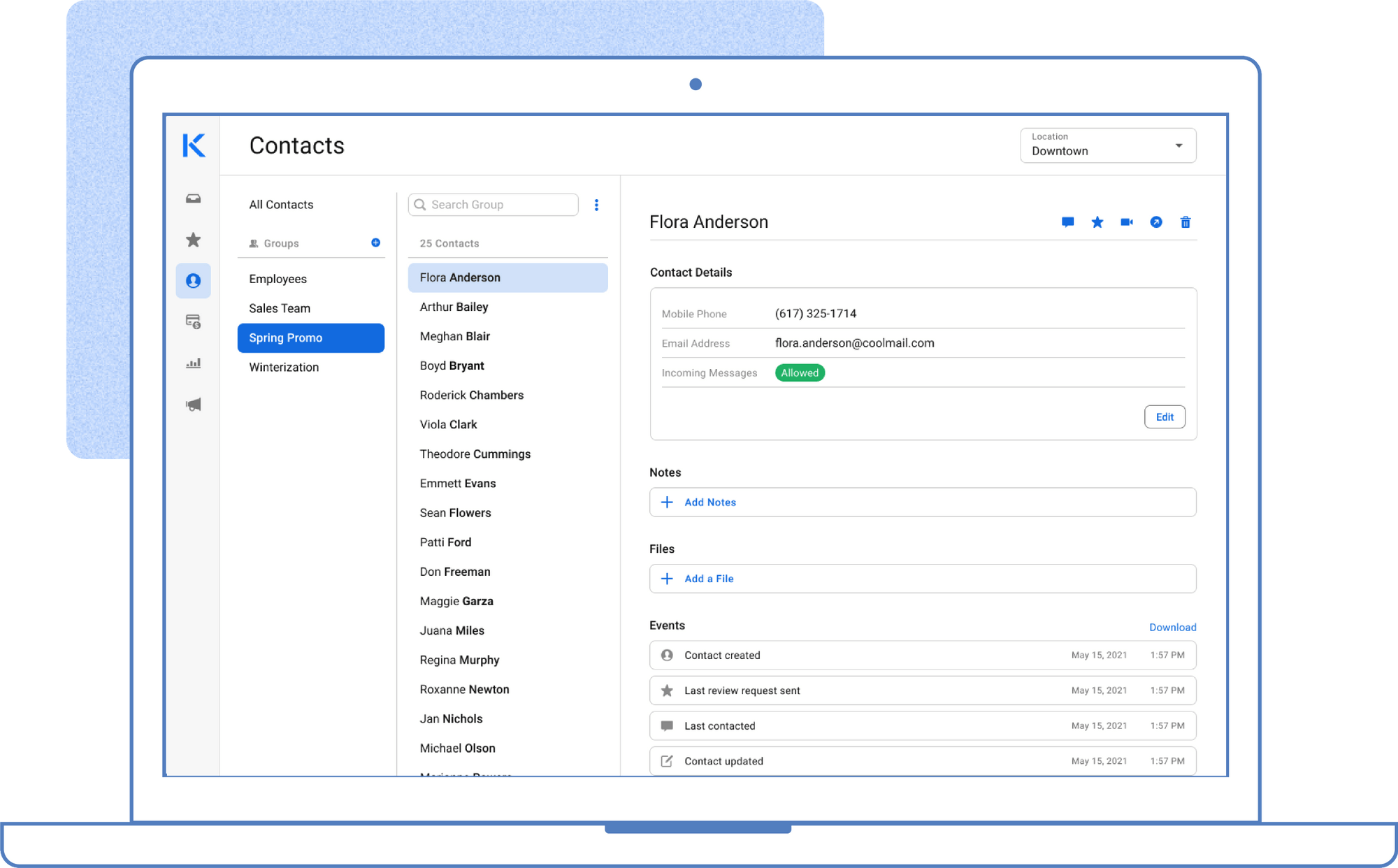This screenshot has height=868, width=1398.
Task: Open three-dot menu next to search
Action: click(x=596, y=205)
